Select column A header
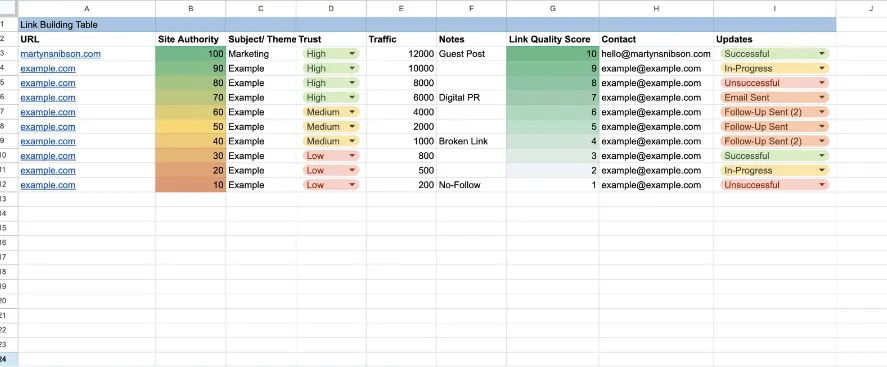Screen dimensions: 887x367 pyautogui.click(x=87, y=8)
